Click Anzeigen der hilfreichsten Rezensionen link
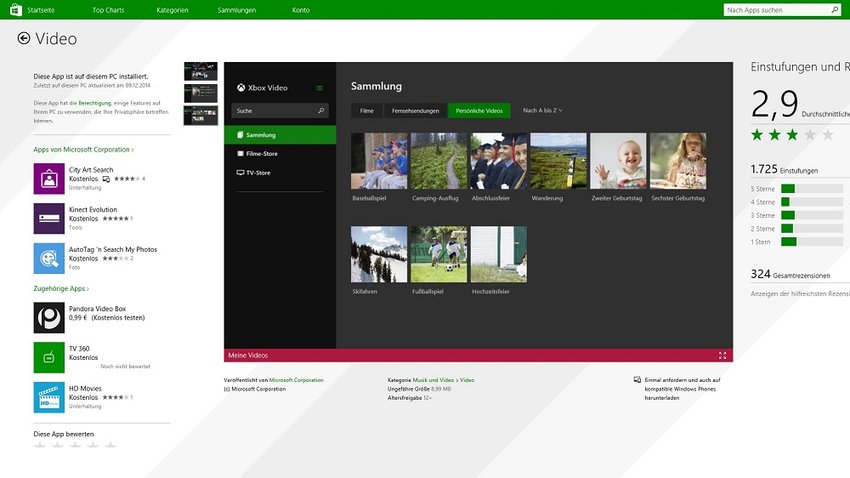Viewport: 850px width, 478px height. pyautogui.click(x=800, y=294)
